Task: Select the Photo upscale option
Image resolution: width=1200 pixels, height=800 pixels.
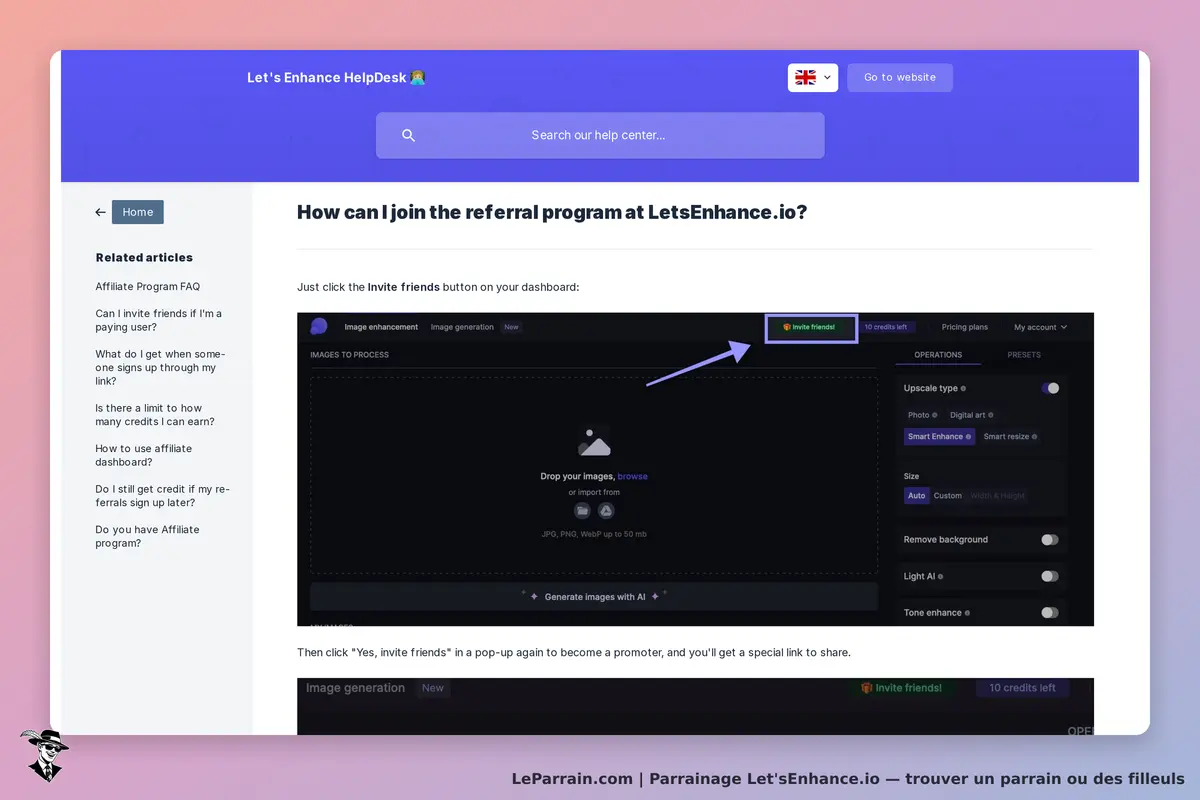Action: point(922,415)
